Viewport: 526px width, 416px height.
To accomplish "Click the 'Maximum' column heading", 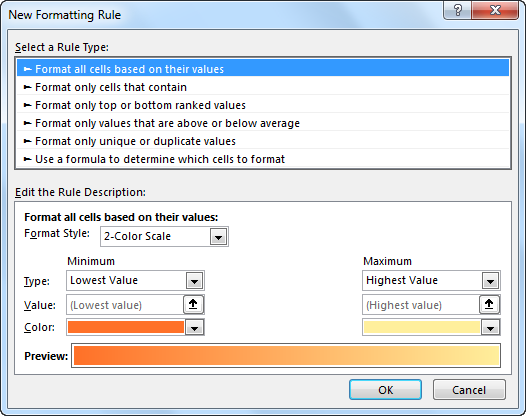I will click(x=387, y=261).
